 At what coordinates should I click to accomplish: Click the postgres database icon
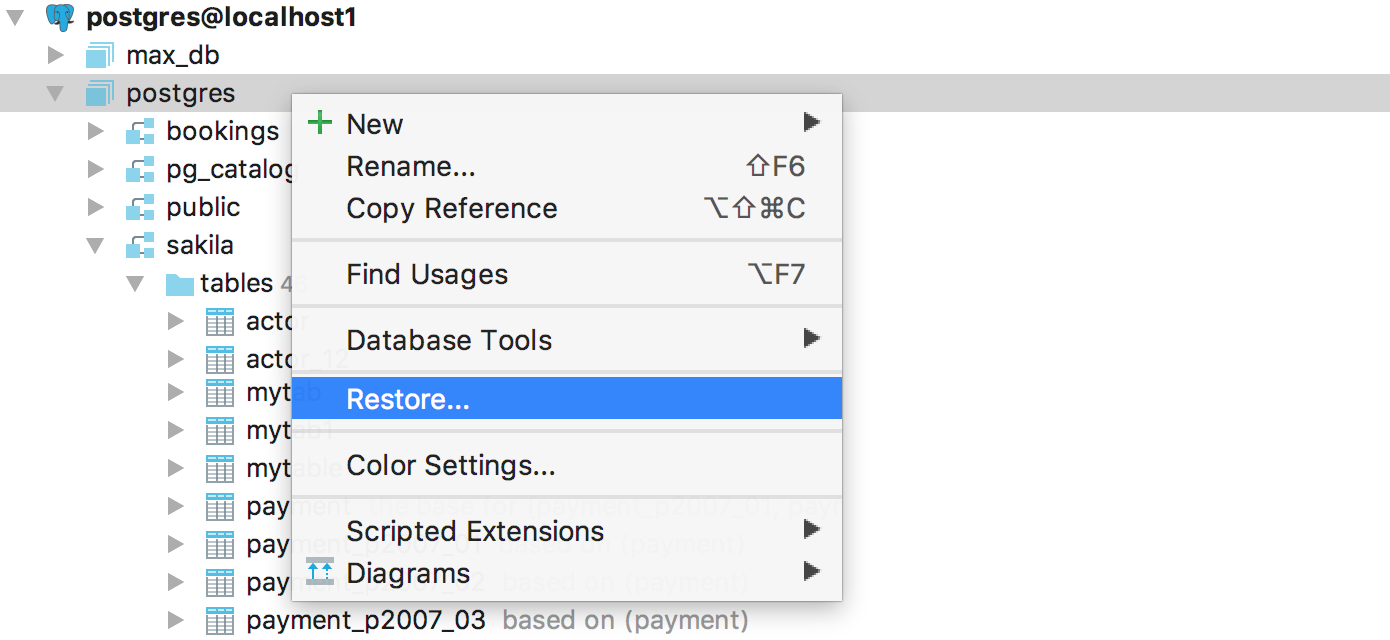(x=100, y=93)
